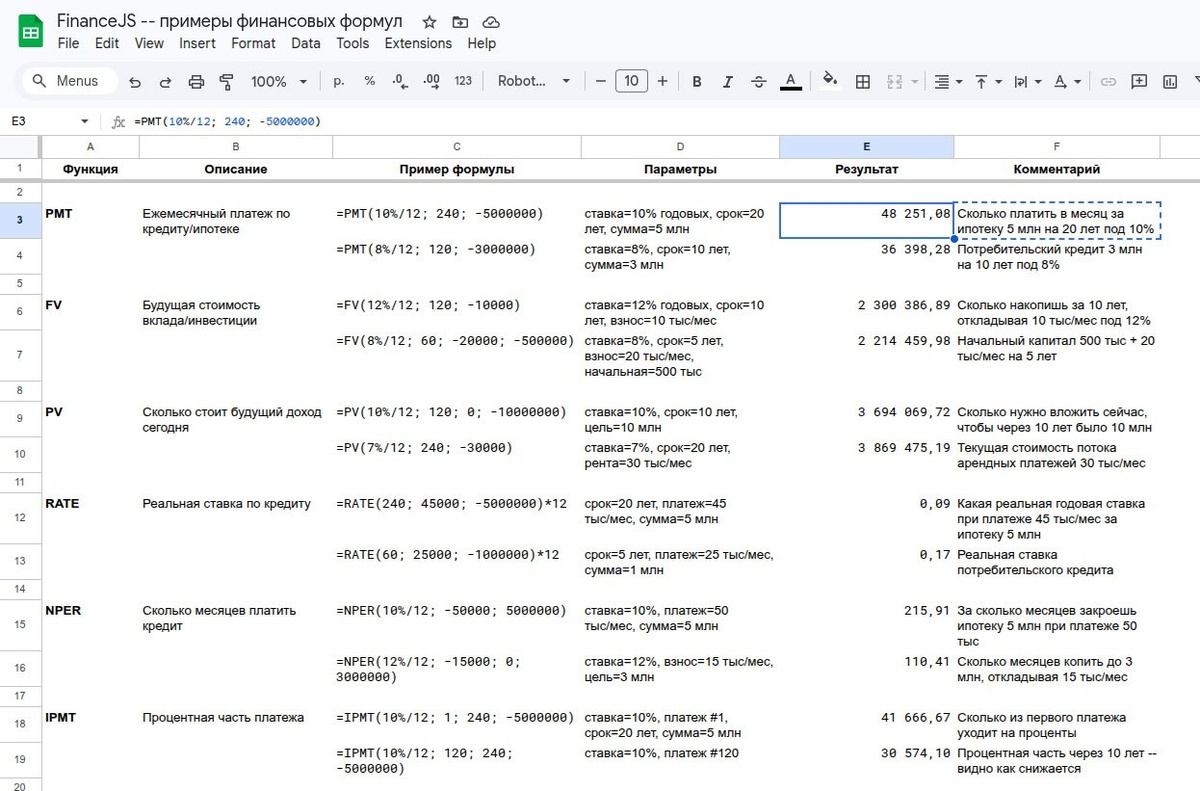Click the document title FinanceJS
The height and width of the screenshot is (791, 1200).
pyautogui.click(x=230, y=21)
